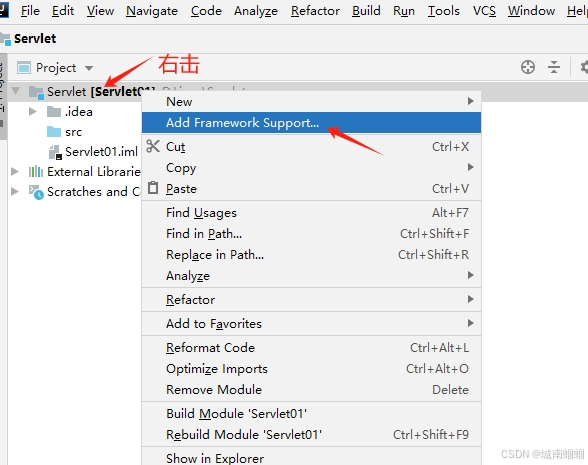This screenshot has height=465, width=588.
Task: Select Rebuild Module 'Servlet01' entry
Action: click(311, 435)
